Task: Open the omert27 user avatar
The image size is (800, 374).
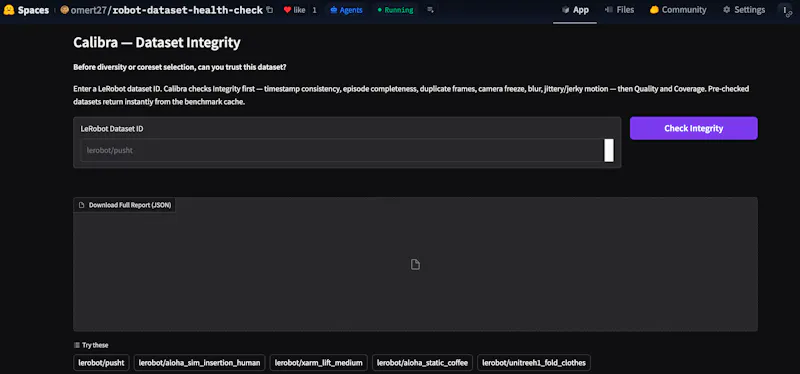Action: pos(64,10)
